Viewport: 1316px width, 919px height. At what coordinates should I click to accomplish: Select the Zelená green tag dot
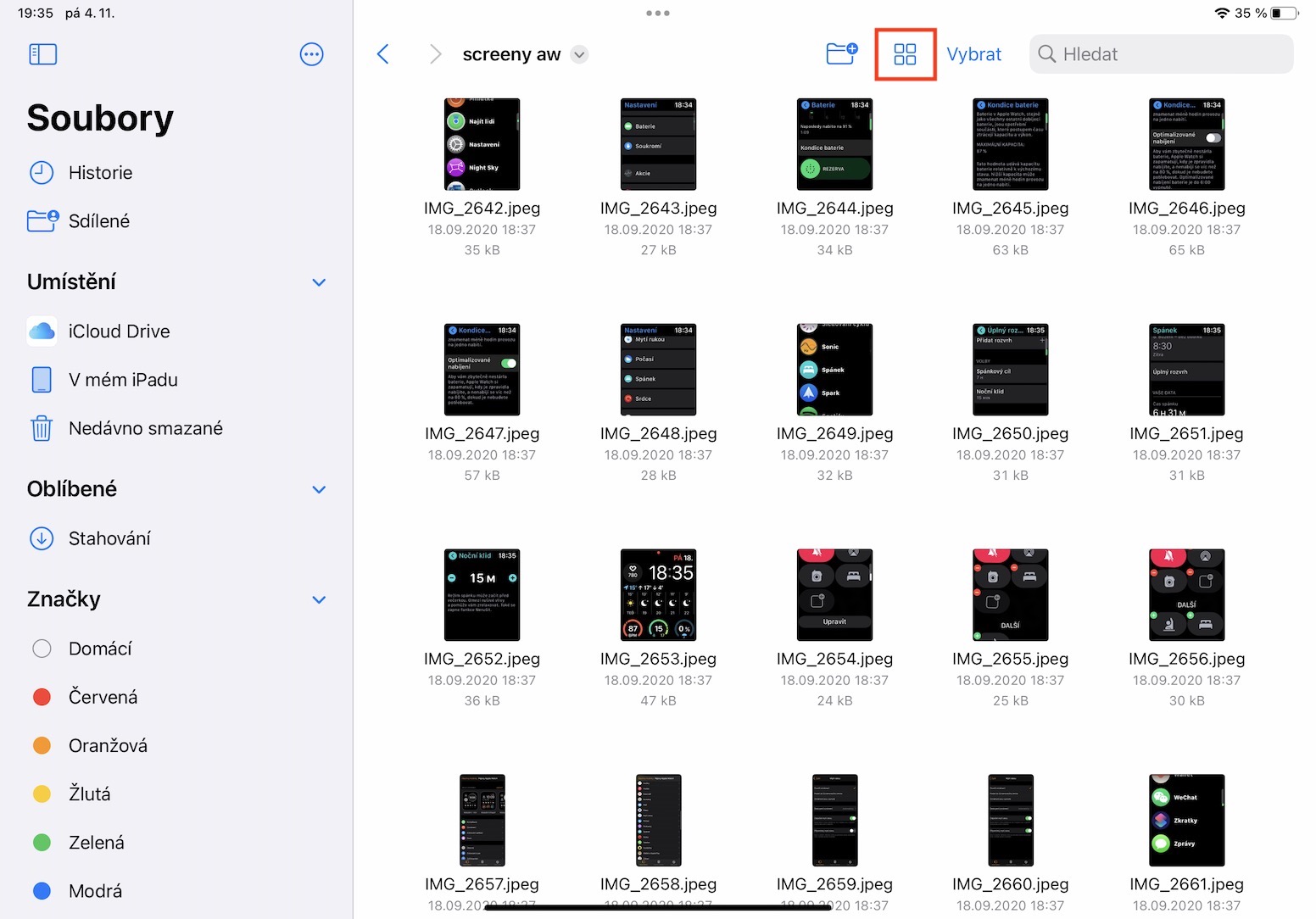pyautogui.click(x=42, y=843)
